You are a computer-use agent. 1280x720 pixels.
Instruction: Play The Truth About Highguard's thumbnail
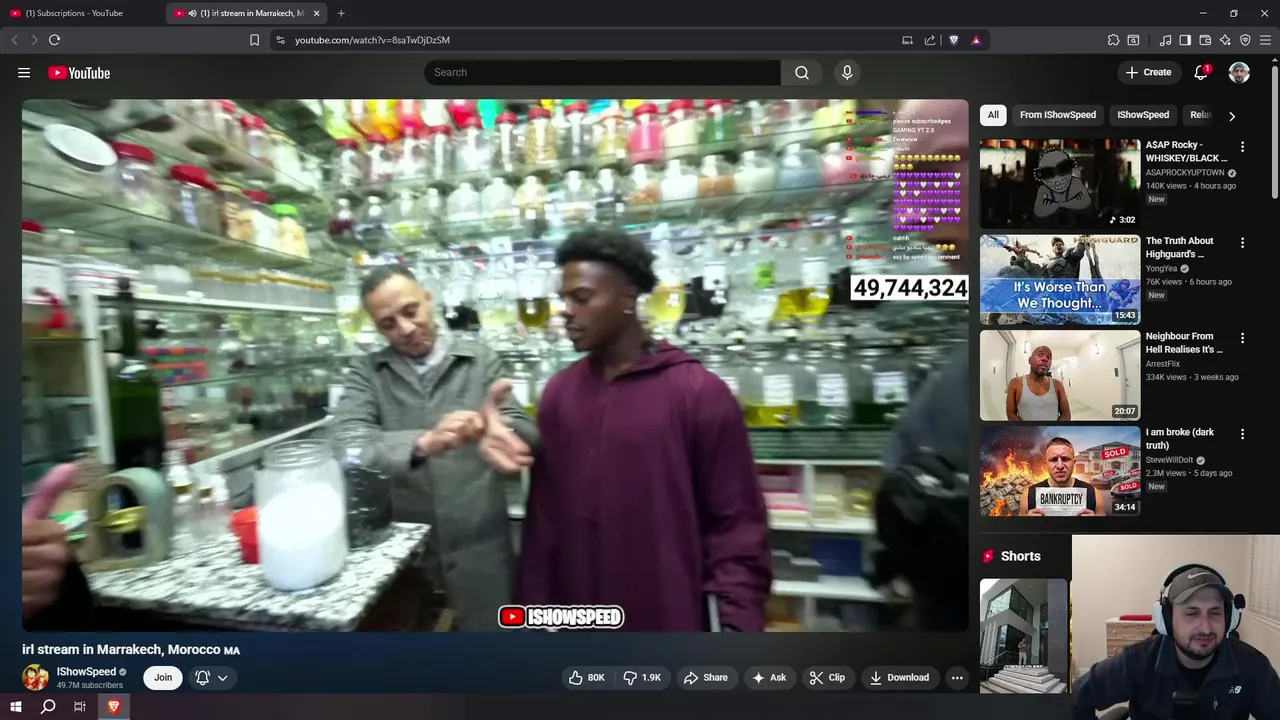tap(1060, 280)
